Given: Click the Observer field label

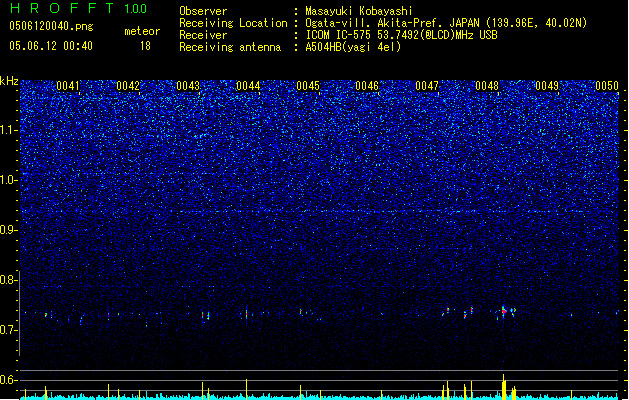Looking at the screenshot, I should [x=203, y=11].
